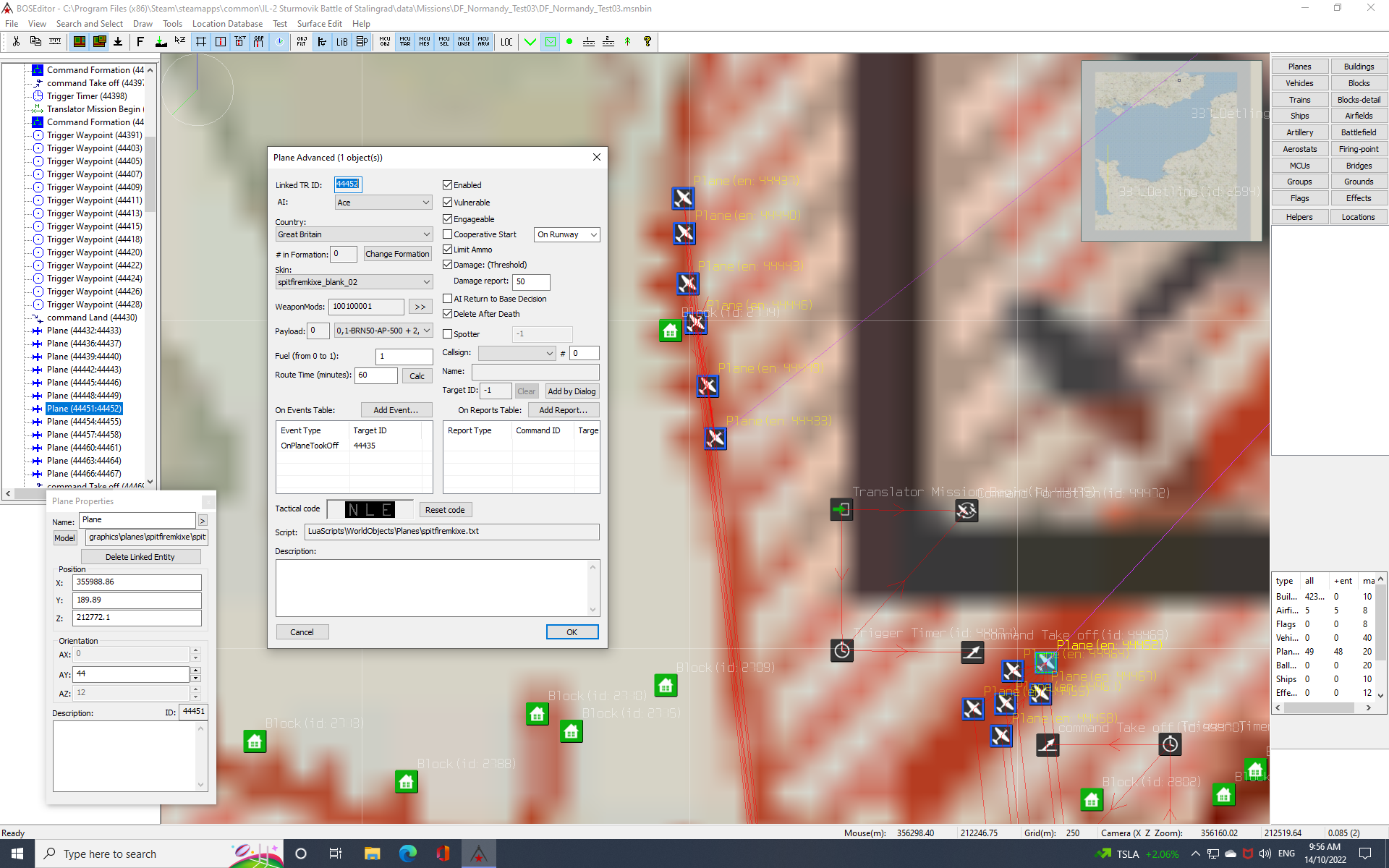This screenshot has height=868, width=1389.
Task: Open the Callsign dropdown
Action: (x=517, y=353)
